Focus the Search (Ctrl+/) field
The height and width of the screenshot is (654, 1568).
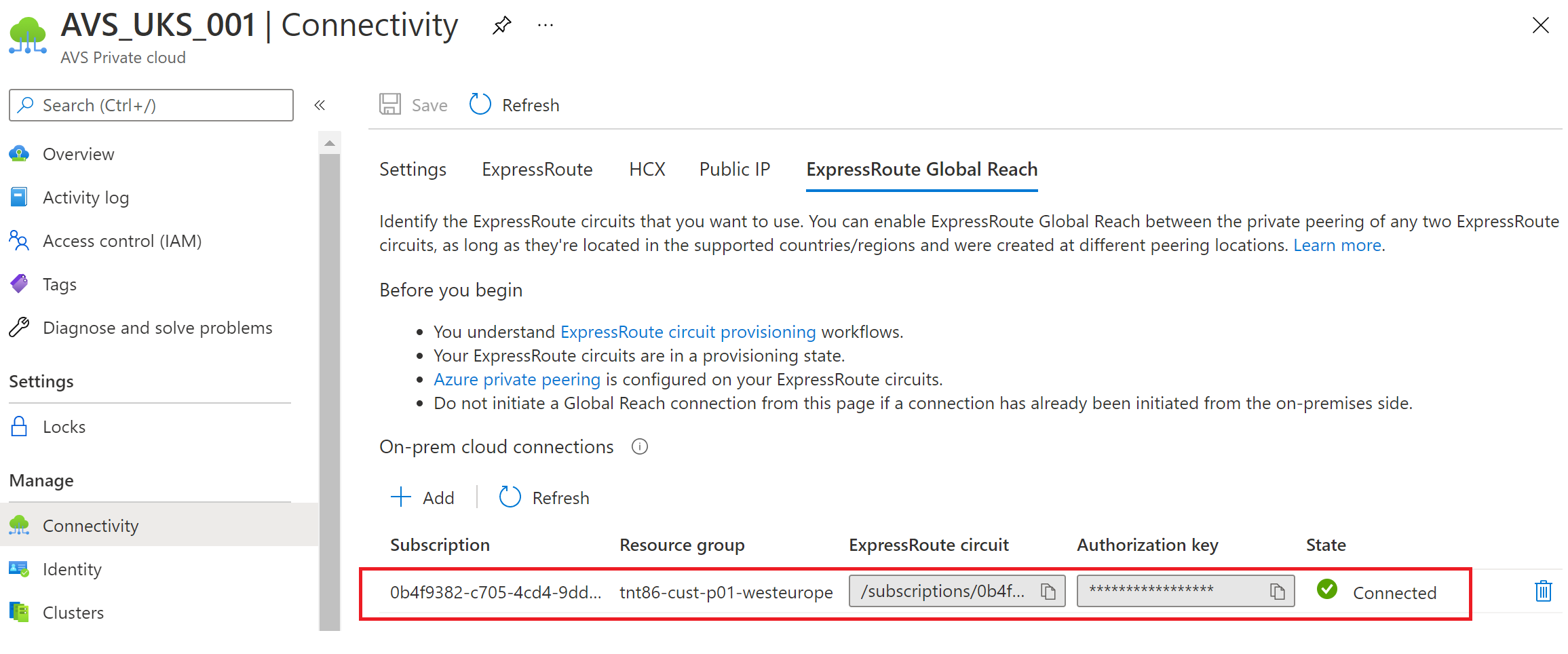151,105
